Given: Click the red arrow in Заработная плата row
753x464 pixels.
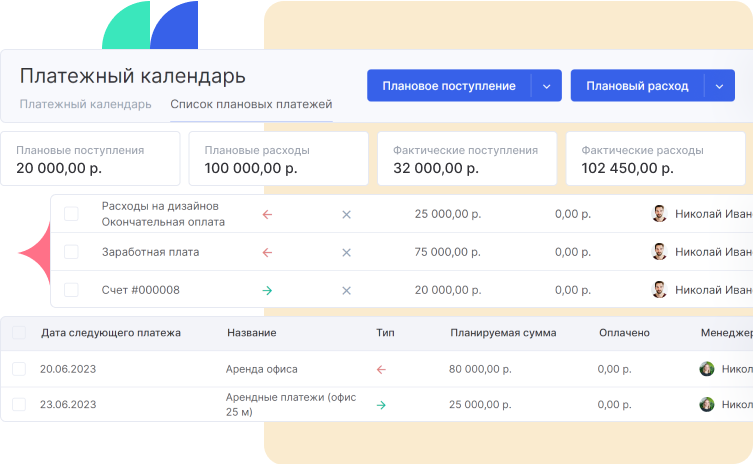Looking at the screenshot, I should coord(267,252).
